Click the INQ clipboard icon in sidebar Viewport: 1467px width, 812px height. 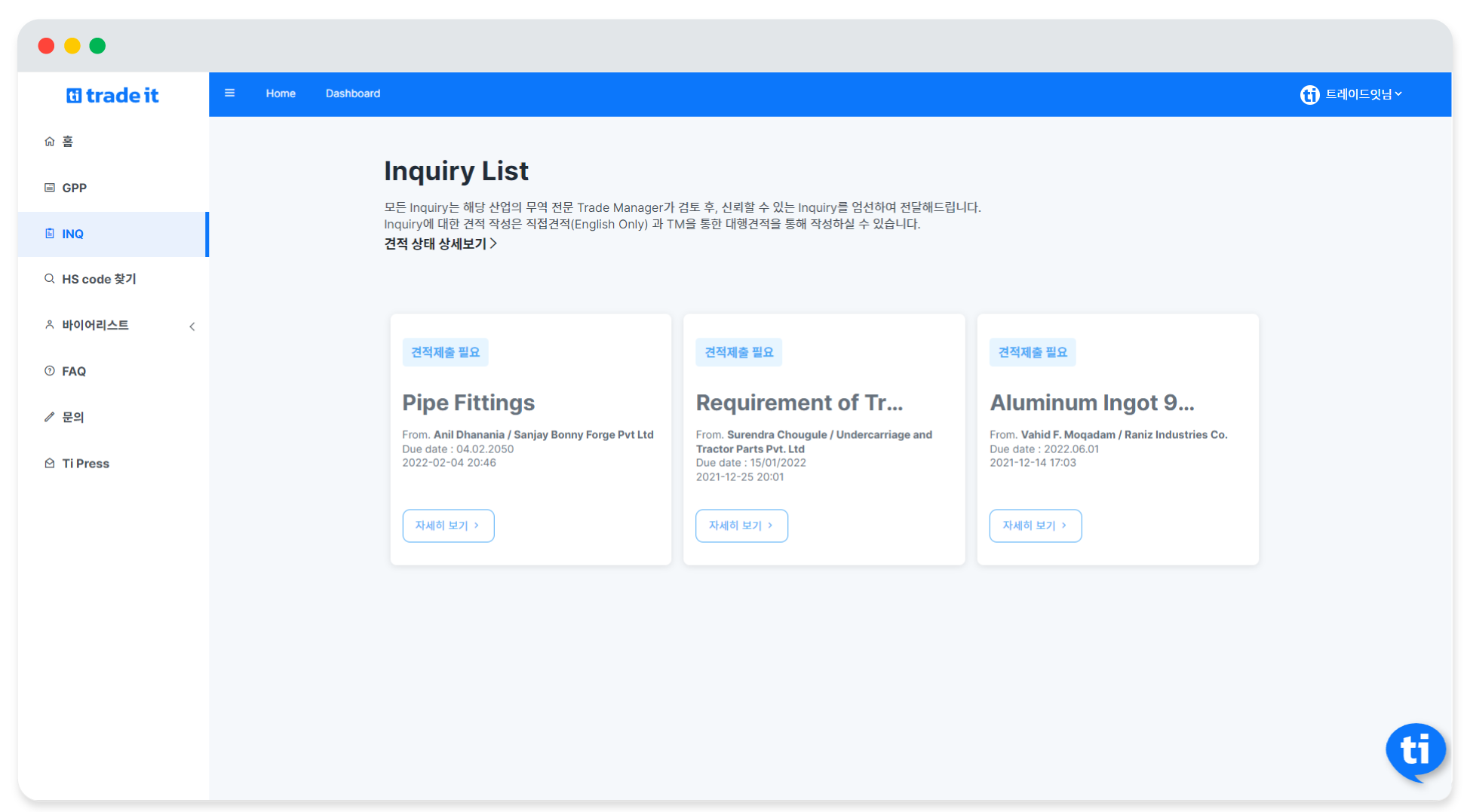point(50,234)
